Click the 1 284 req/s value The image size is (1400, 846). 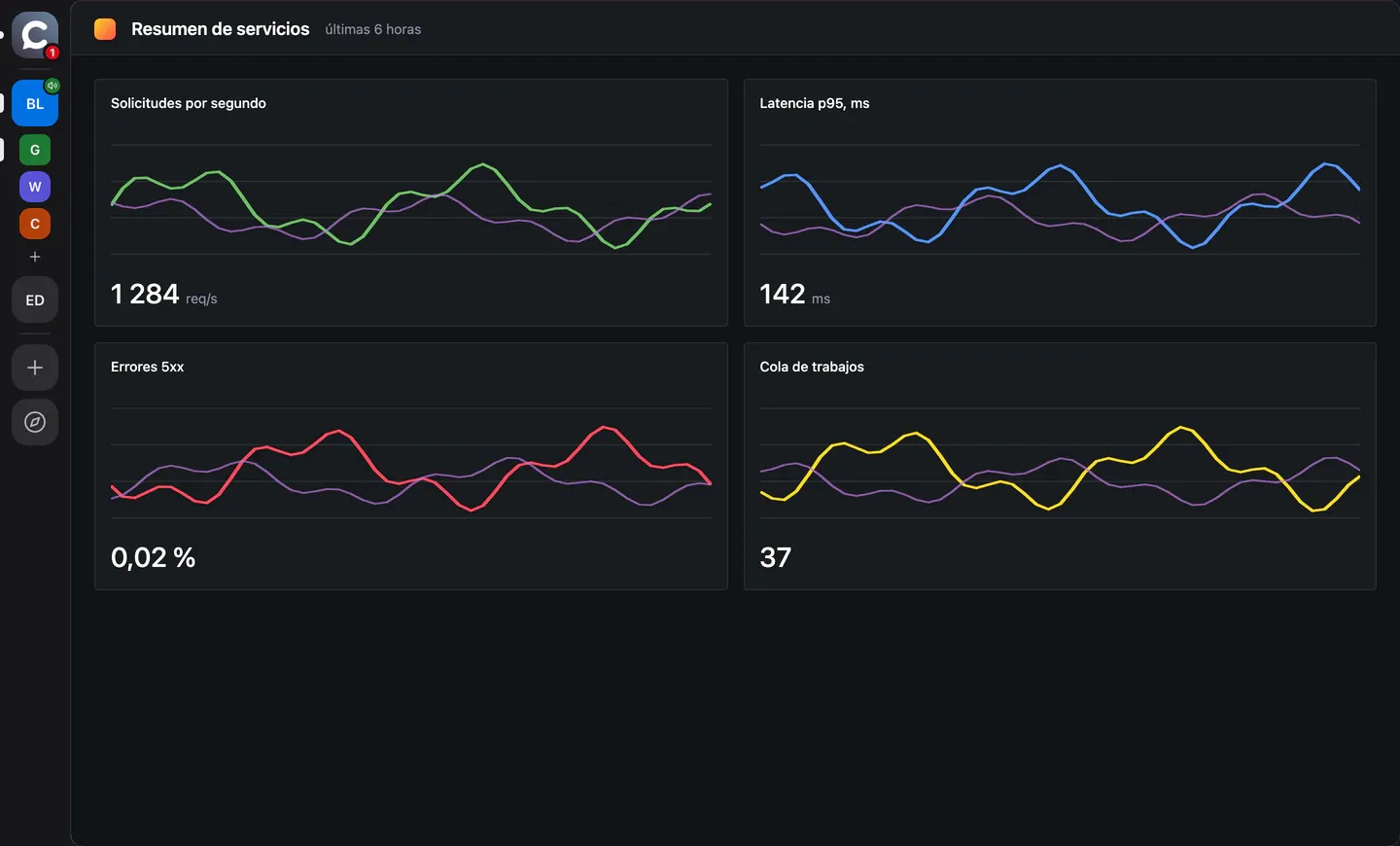(x=163, y=294)
